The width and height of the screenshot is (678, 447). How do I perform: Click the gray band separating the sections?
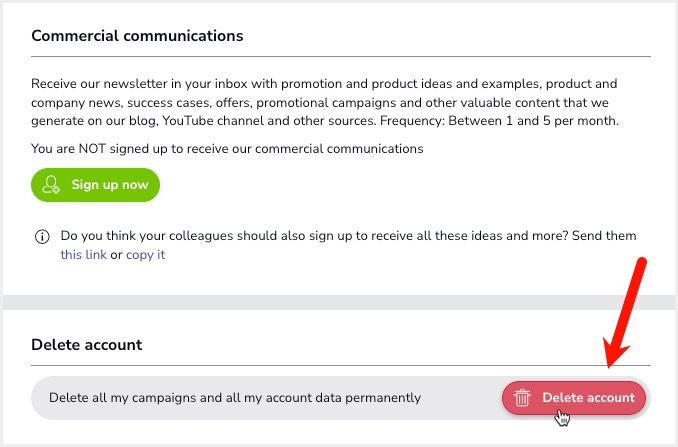(x=339, y=302)
